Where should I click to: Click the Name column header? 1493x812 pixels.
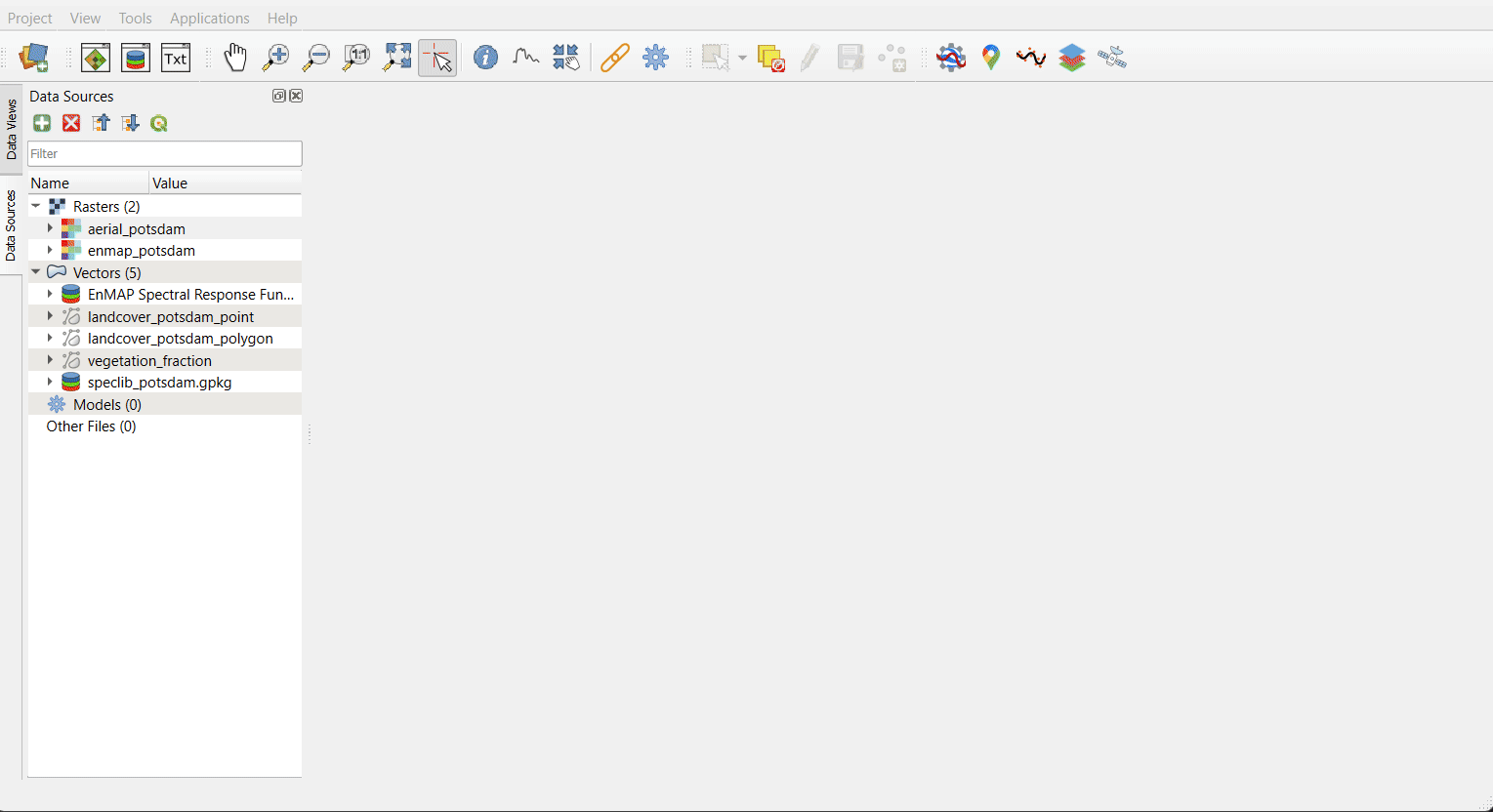[x=88, y=183]
